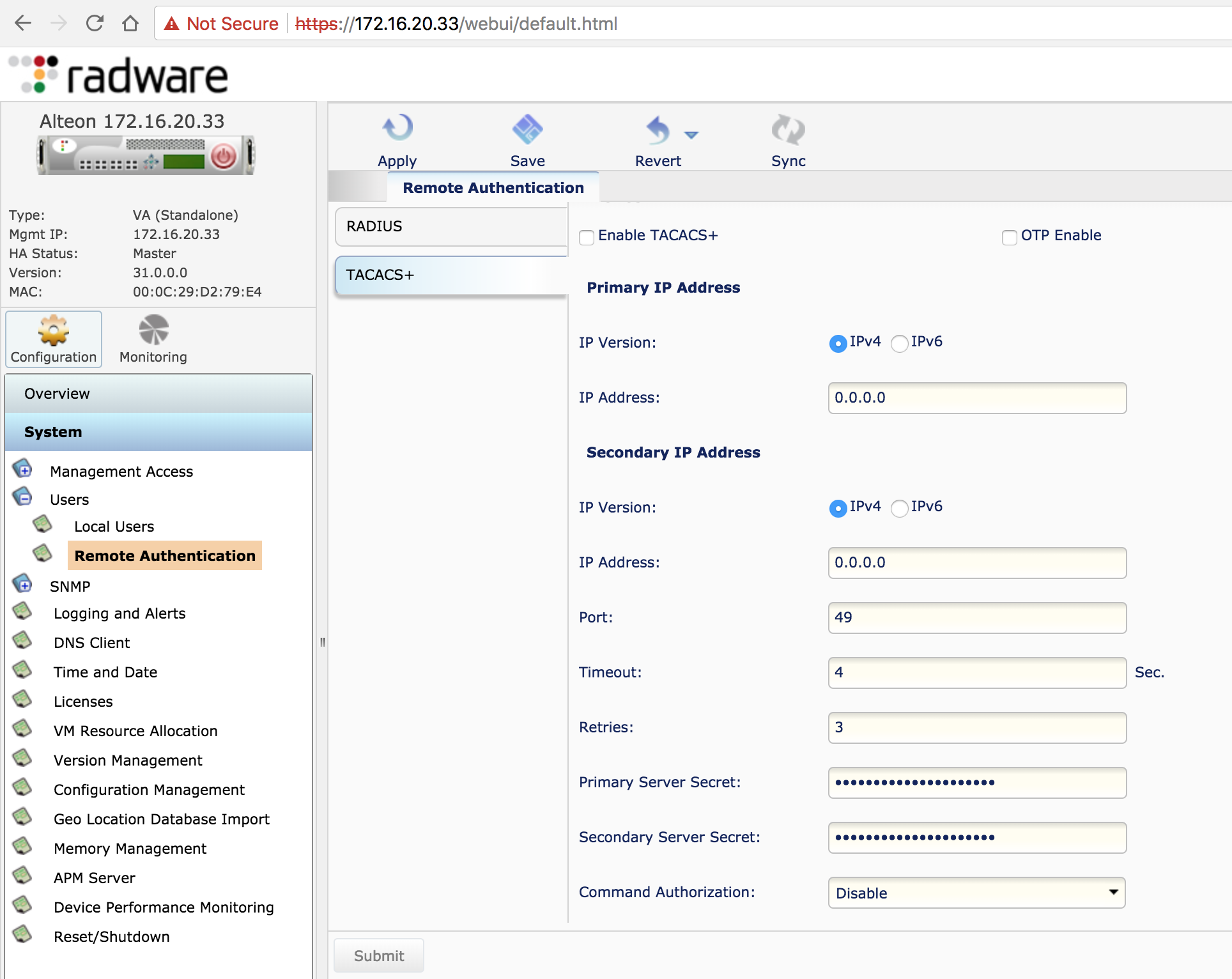Click the Primary IP Address input field

[x=976, y=397]
